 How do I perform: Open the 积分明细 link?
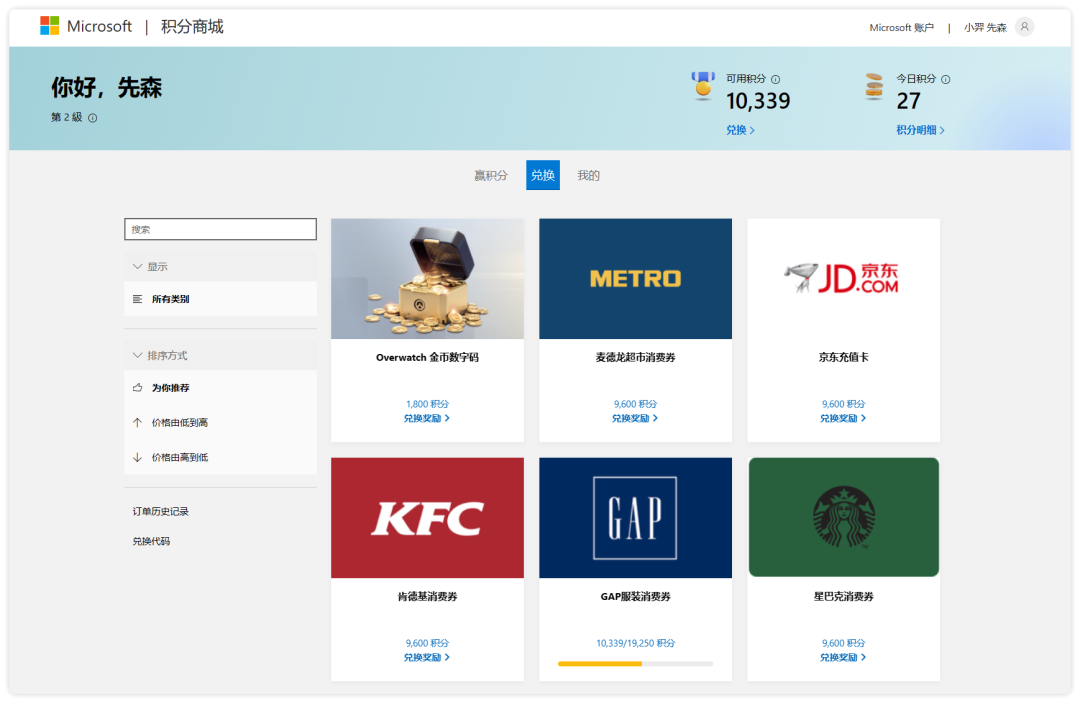point(920,130)
